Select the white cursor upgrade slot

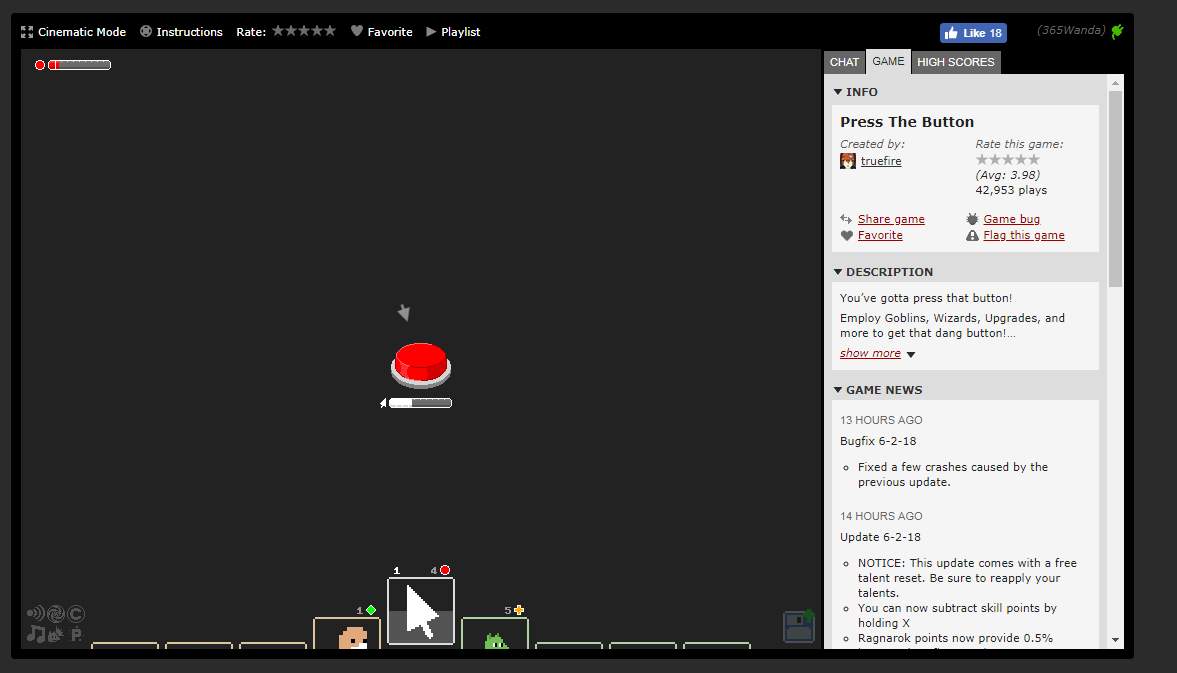point(421,611)
